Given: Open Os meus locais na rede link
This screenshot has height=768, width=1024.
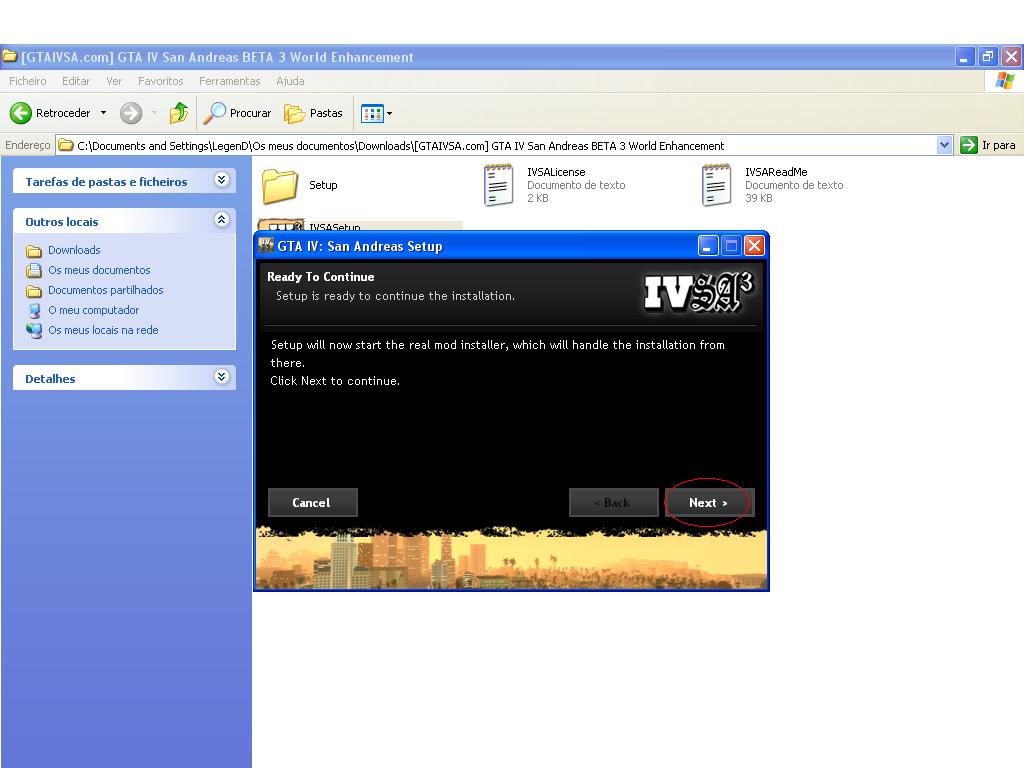Looking at the screenshot, I should (103, 330).
